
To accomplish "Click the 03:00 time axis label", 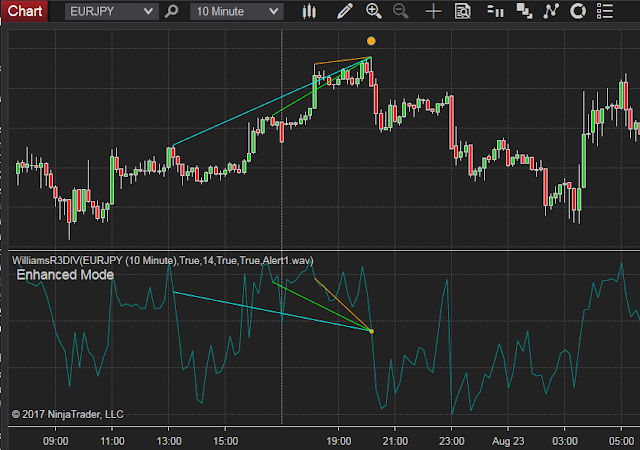I will click(565, 441).
